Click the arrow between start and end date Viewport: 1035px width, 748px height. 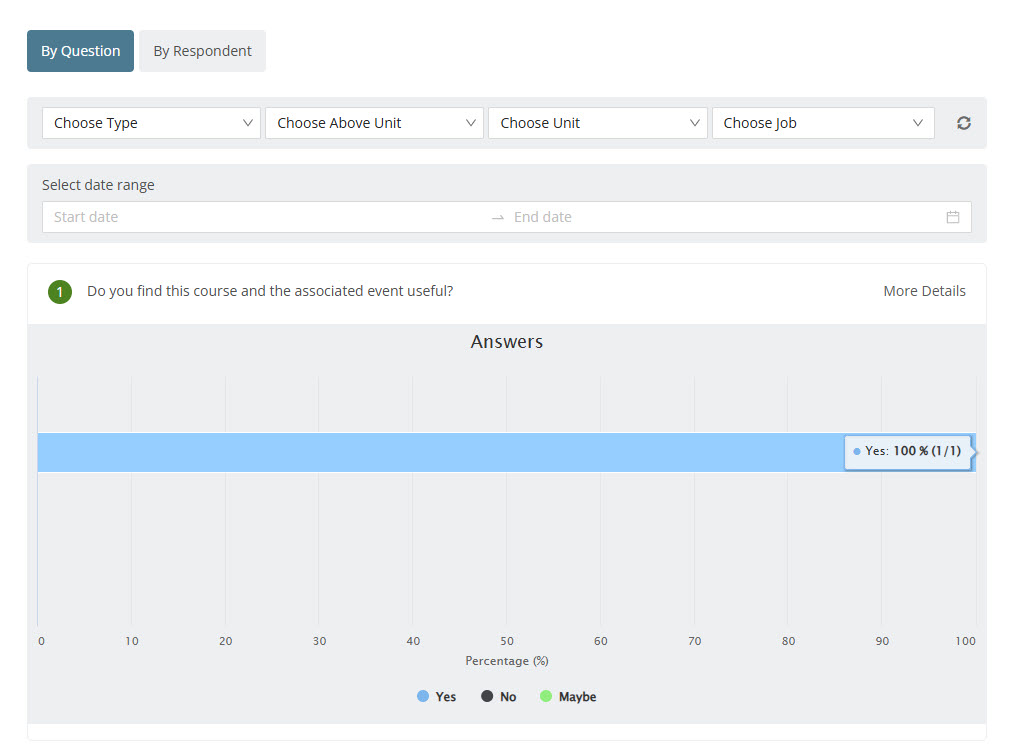[x=498, y=218]
